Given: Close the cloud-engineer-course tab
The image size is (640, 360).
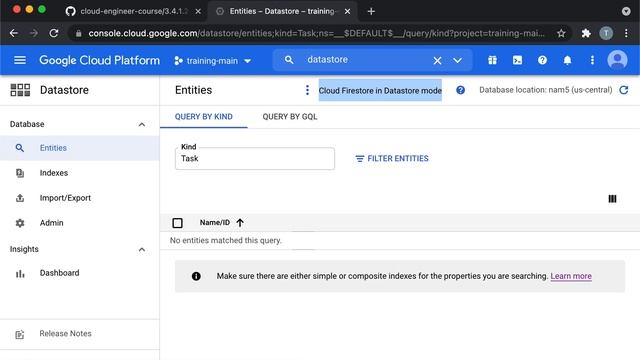Looking at the screenshot, I should 198,11.
